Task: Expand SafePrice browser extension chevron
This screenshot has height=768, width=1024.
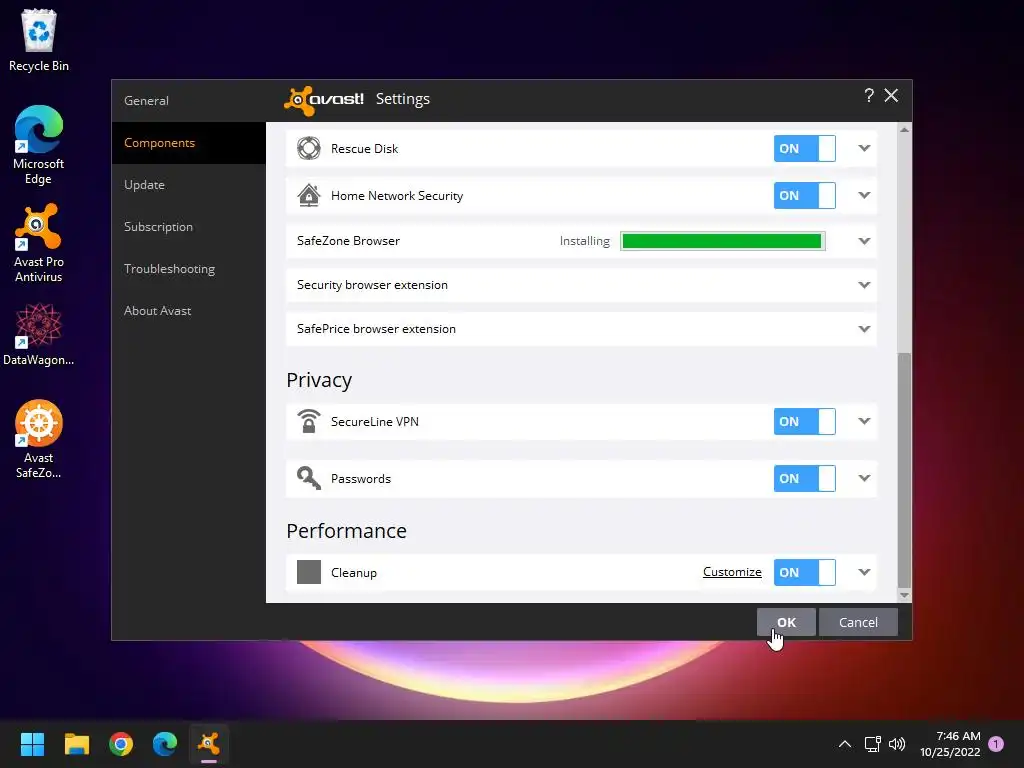Action: (864, 328)
